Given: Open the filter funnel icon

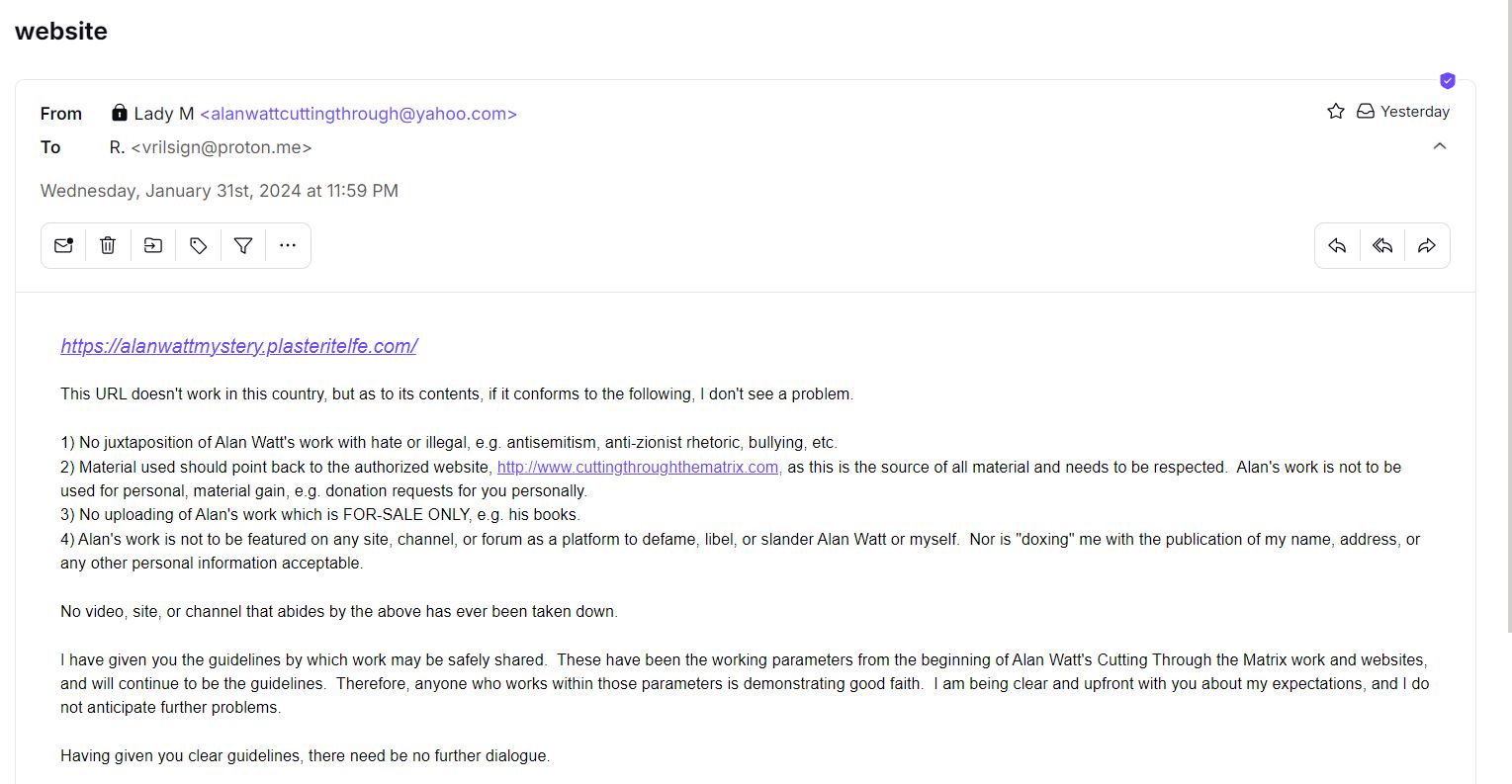Looking at the screenshot, I should point(243,245).
